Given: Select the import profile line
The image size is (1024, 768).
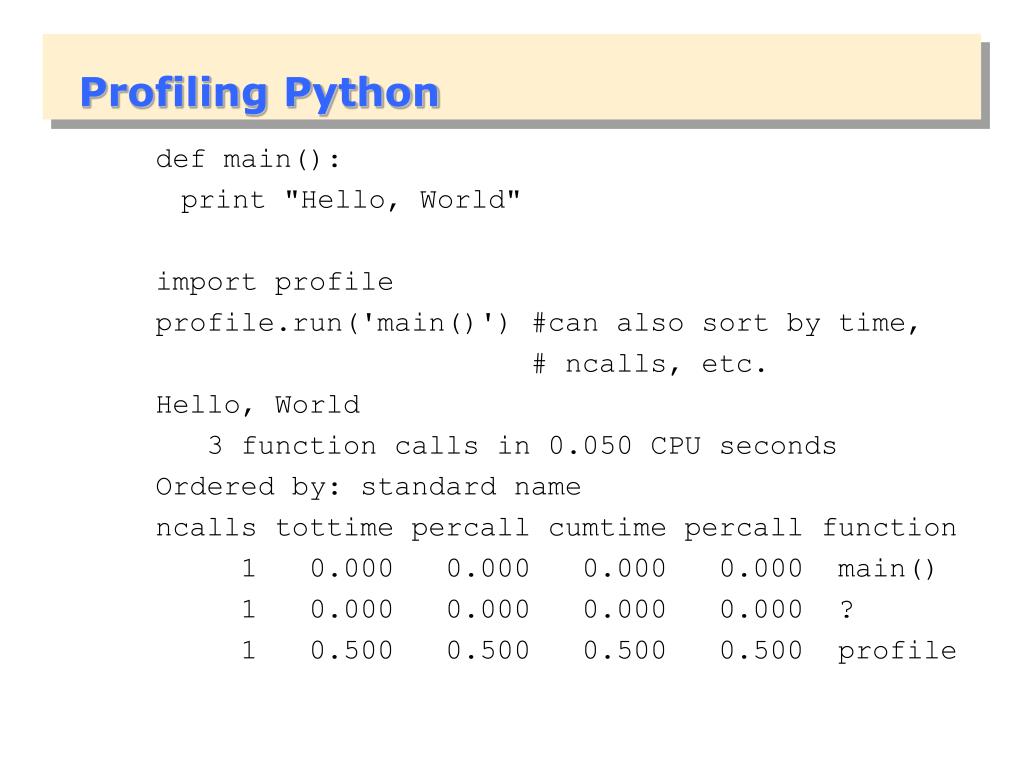Looking at the screenshot, I should click(275, 282).
